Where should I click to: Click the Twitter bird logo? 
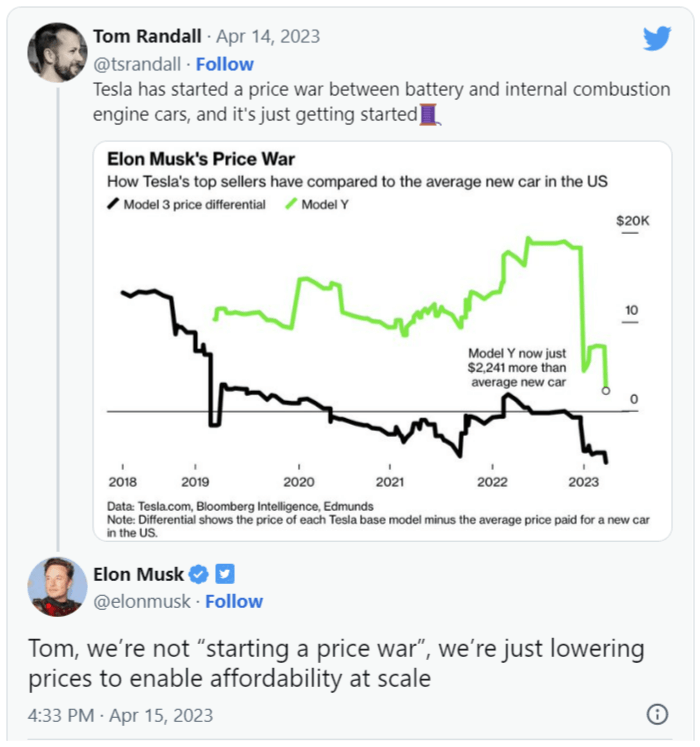(656, 38)
